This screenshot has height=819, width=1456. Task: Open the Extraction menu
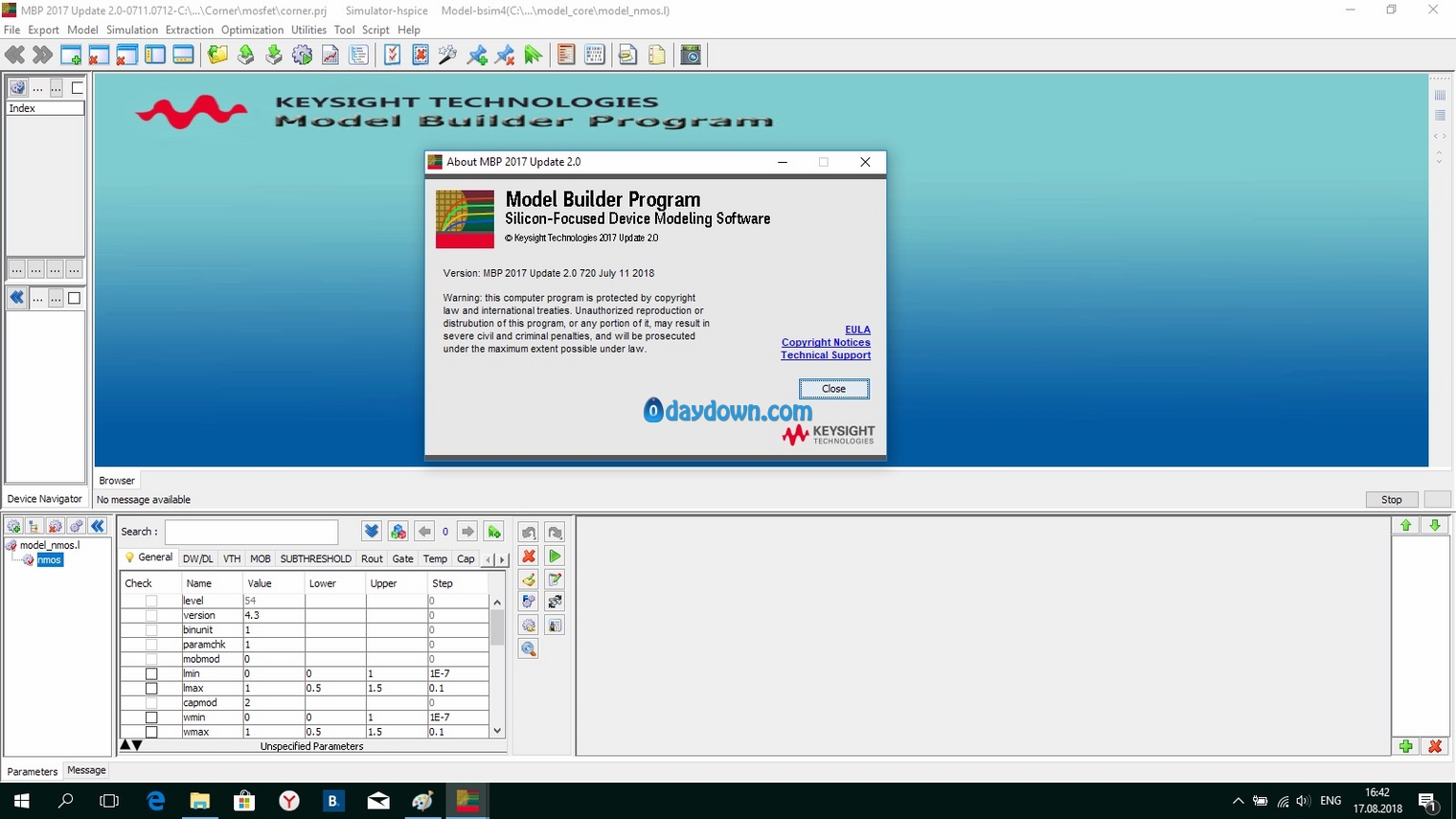190,30
